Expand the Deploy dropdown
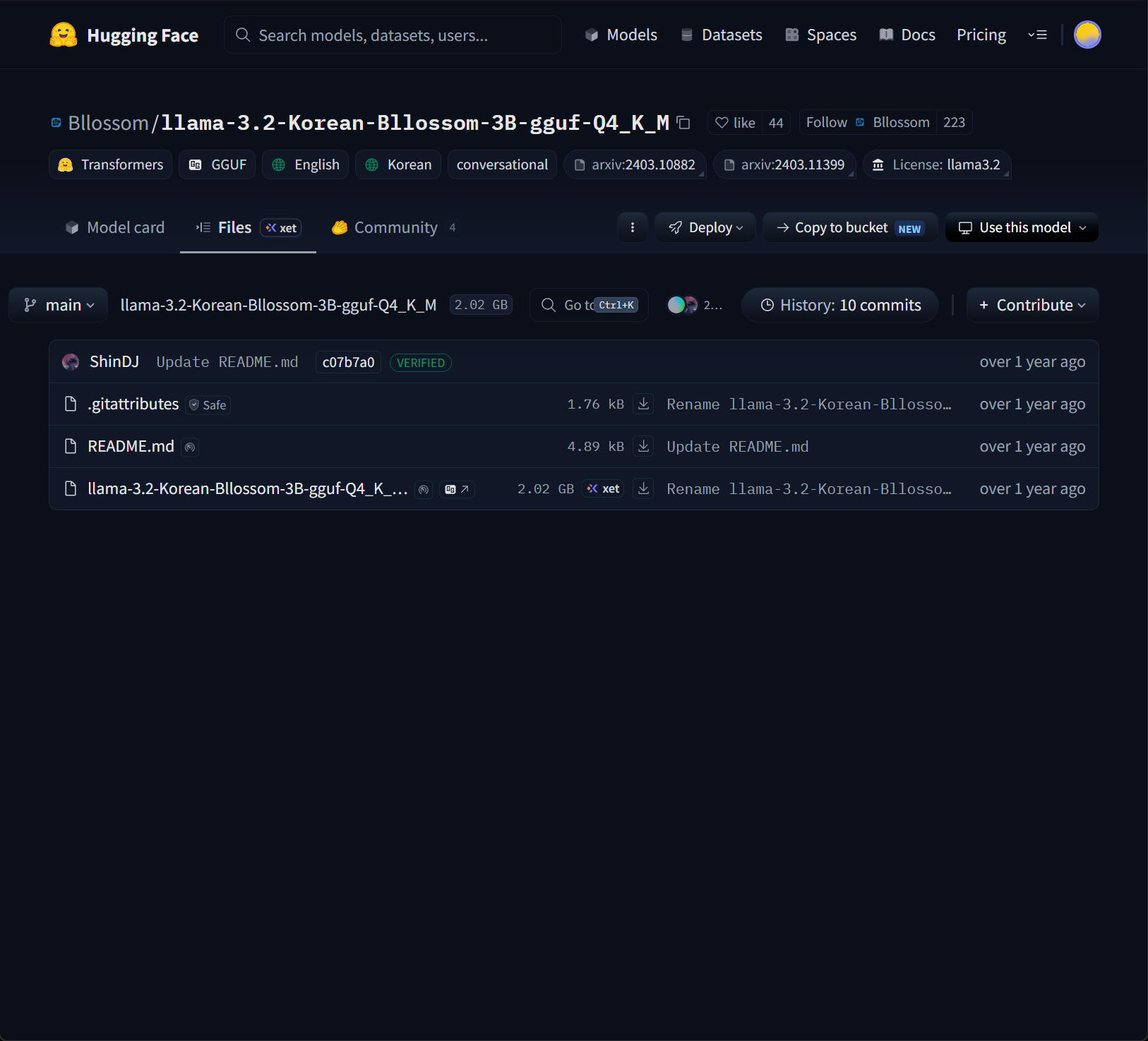This screenshot has height=1041, width=1148. [705, 227]
